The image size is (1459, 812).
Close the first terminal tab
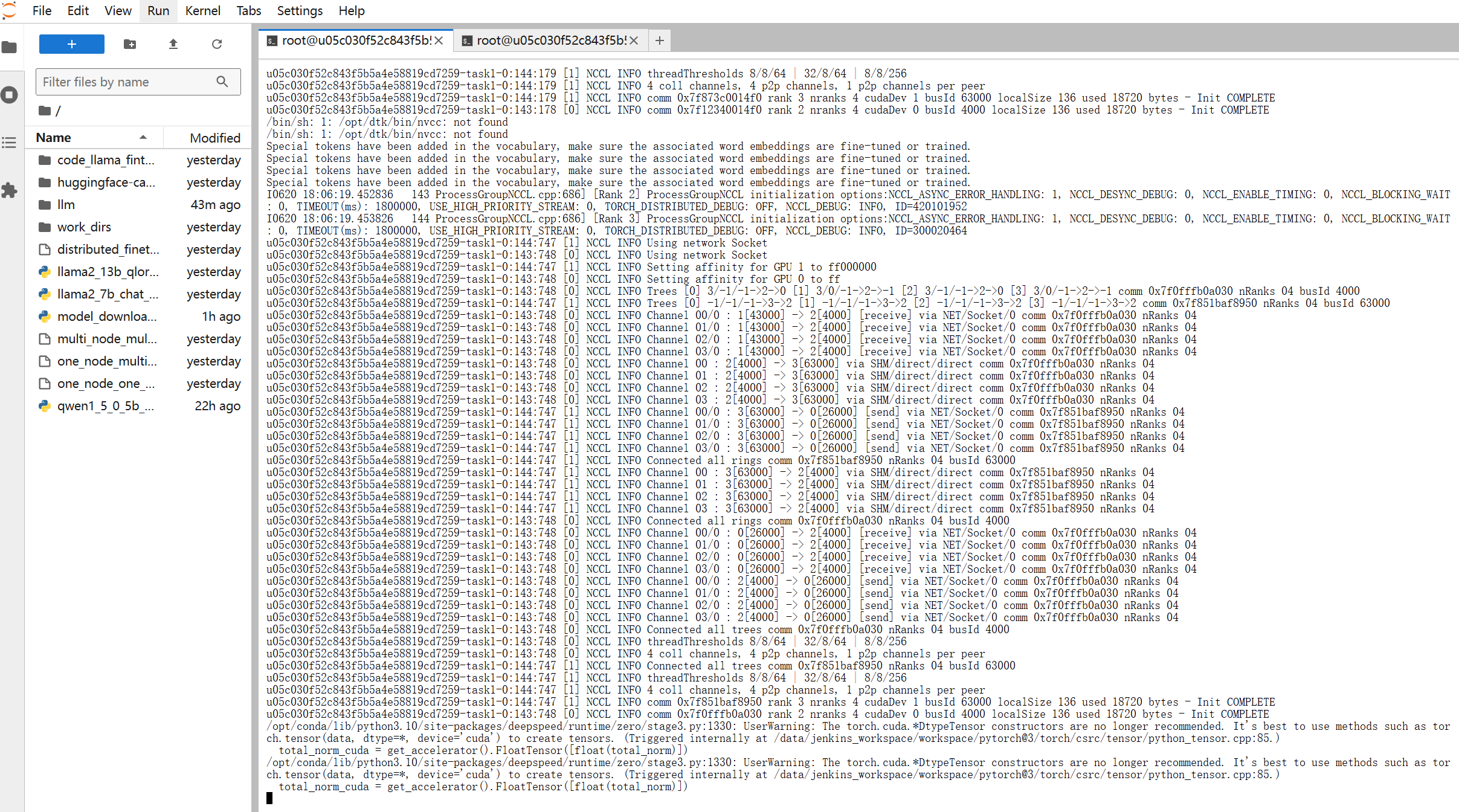439,40
